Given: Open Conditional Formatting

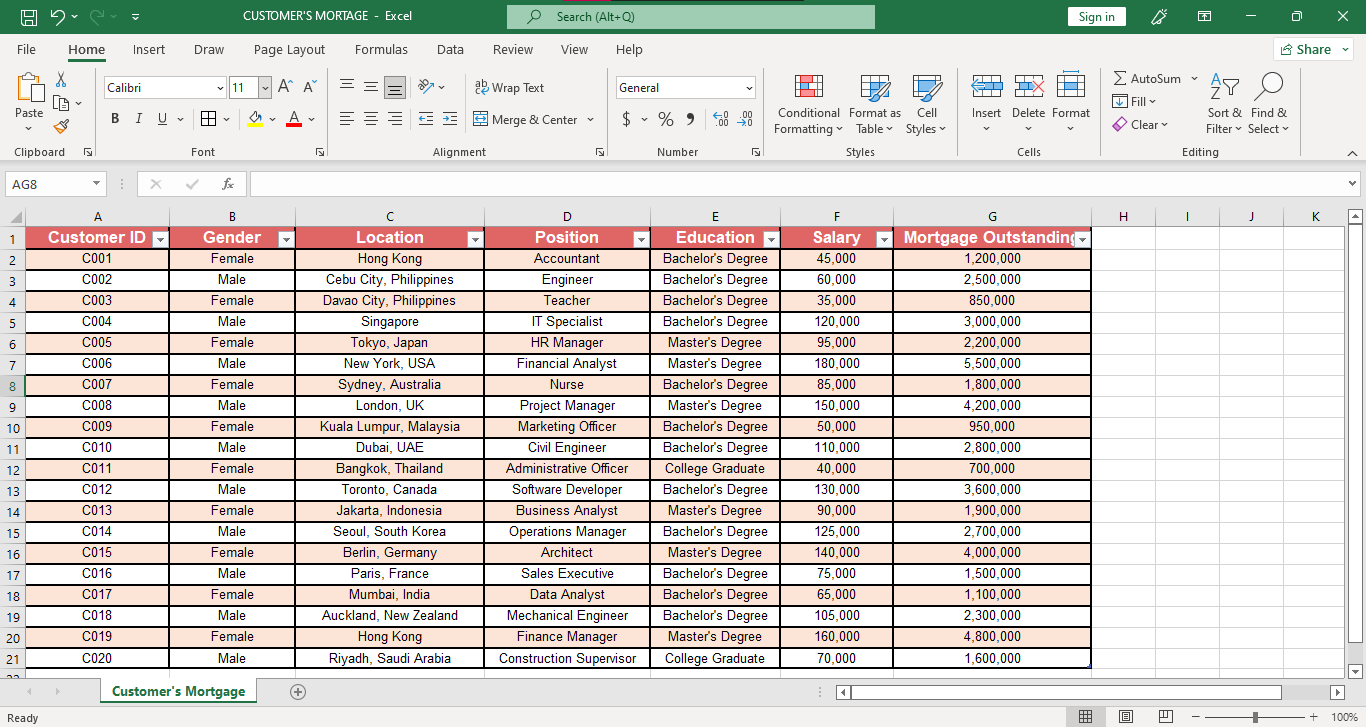Looking at the screenshot, I should (x=809, y=104).
